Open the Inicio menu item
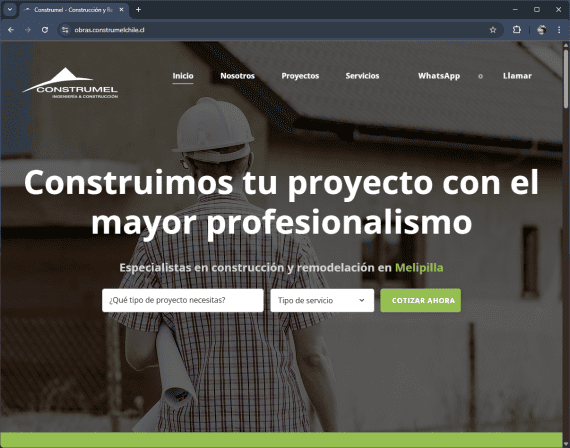Image resolution: width=570 pixels, height=448 pixels. click(x=183, y=76)
